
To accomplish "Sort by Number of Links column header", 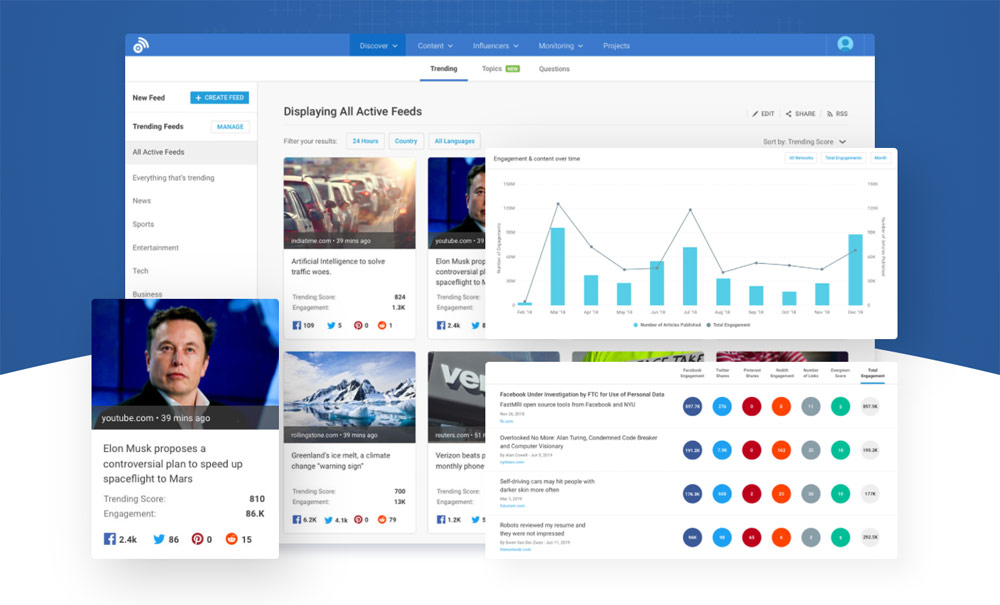I will point(811,373).
